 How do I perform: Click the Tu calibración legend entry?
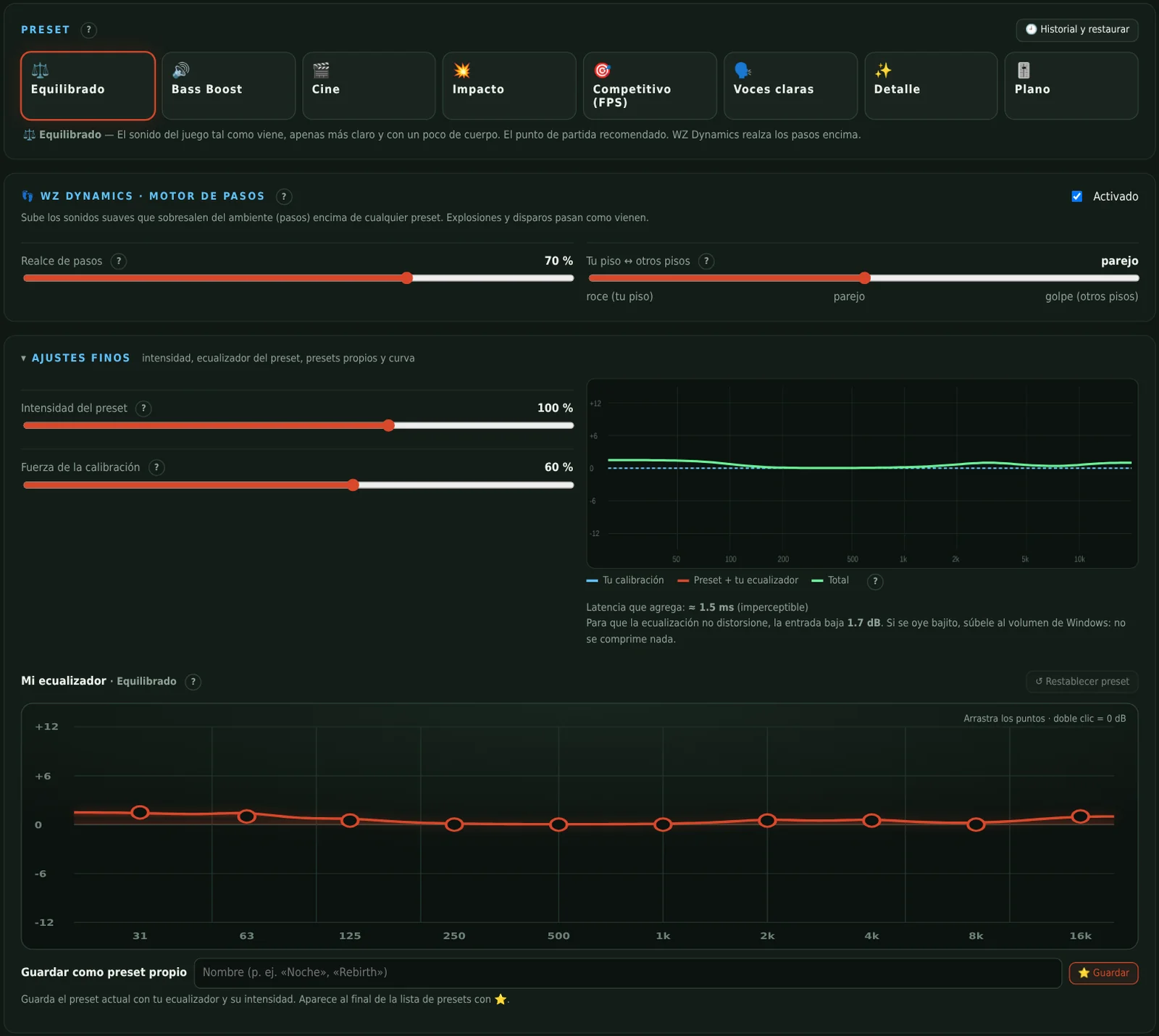(625, 580)
